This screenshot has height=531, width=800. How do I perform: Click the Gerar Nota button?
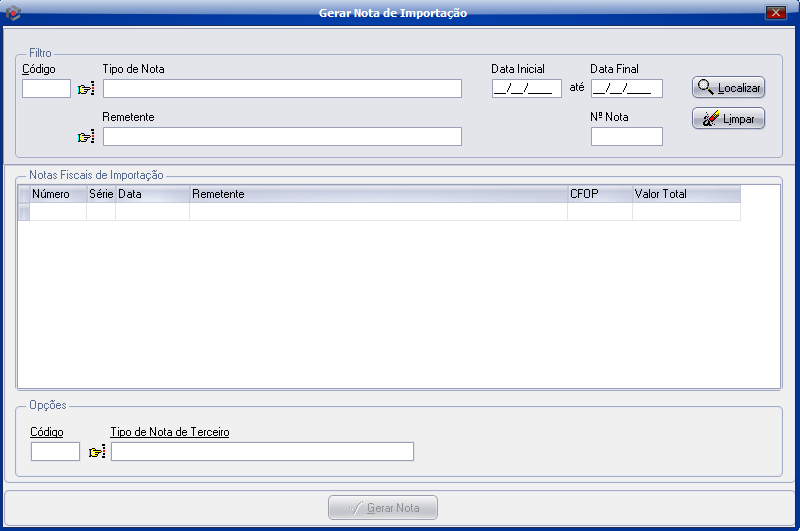pyautogui.click(x=383, y=508)
